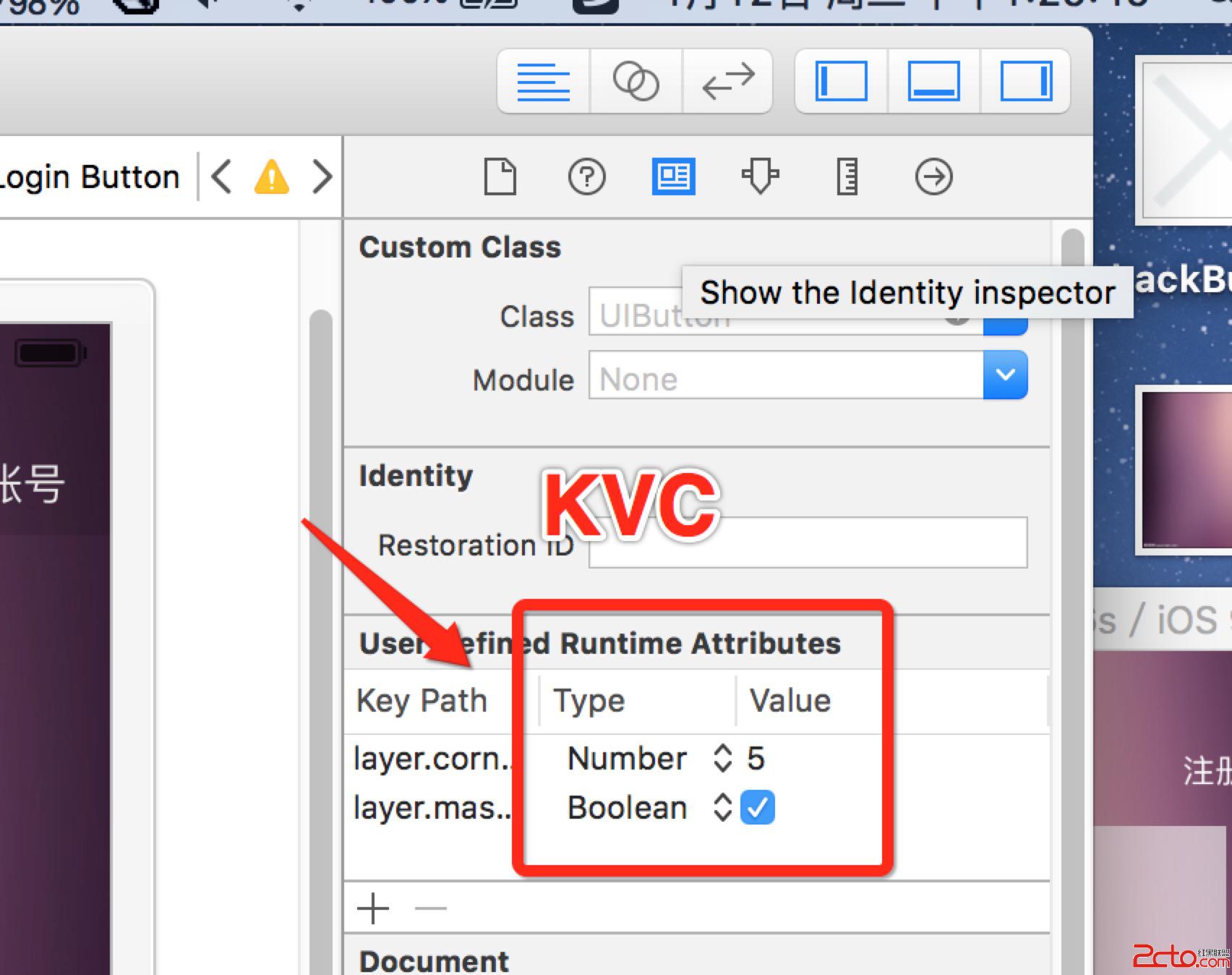Show the Size inspector

pyautogui.click(x=847, y=177)
